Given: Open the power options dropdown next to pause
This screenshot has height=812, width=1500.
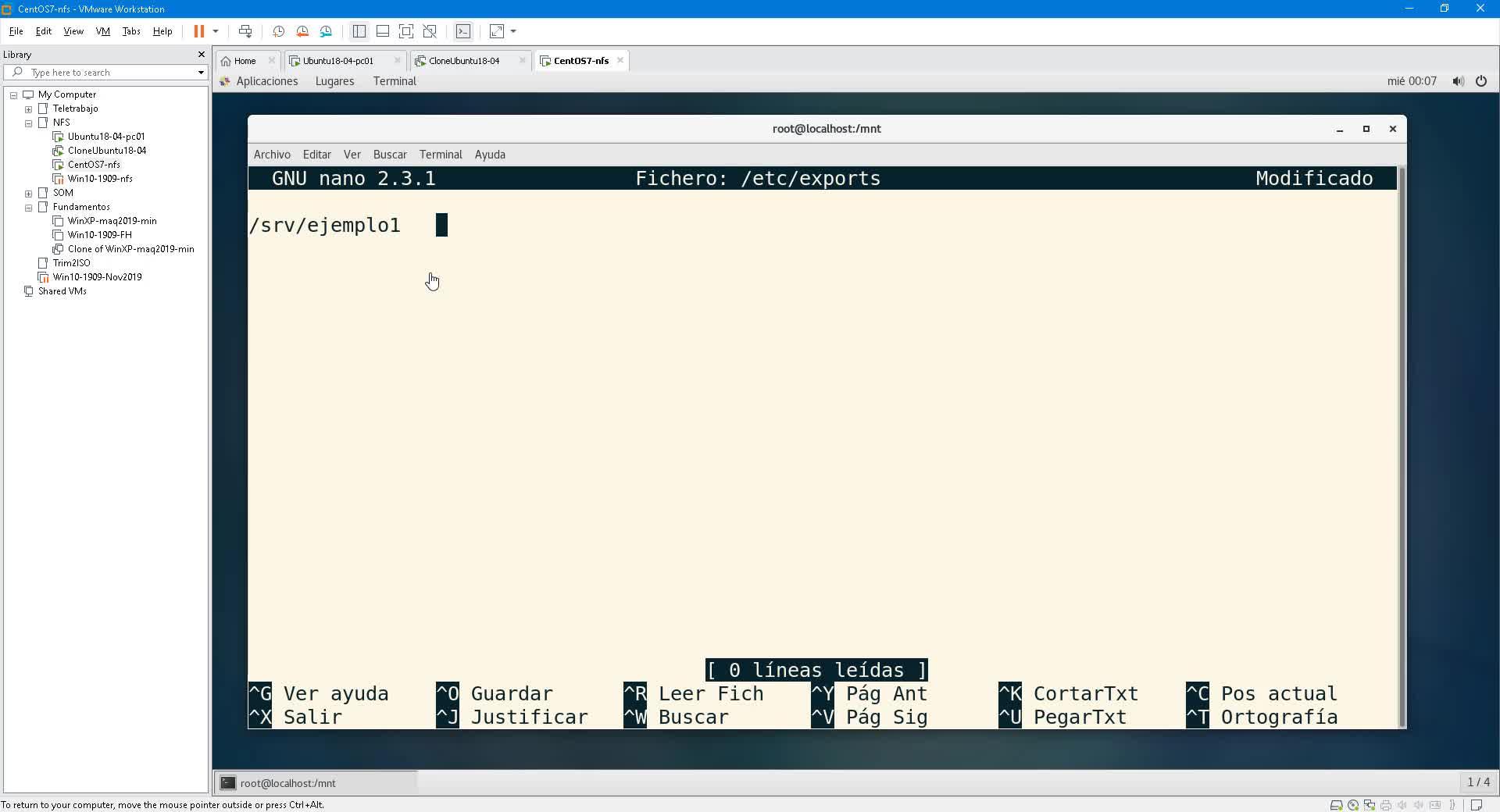Looking at the screenshot, I should (216, 31).
